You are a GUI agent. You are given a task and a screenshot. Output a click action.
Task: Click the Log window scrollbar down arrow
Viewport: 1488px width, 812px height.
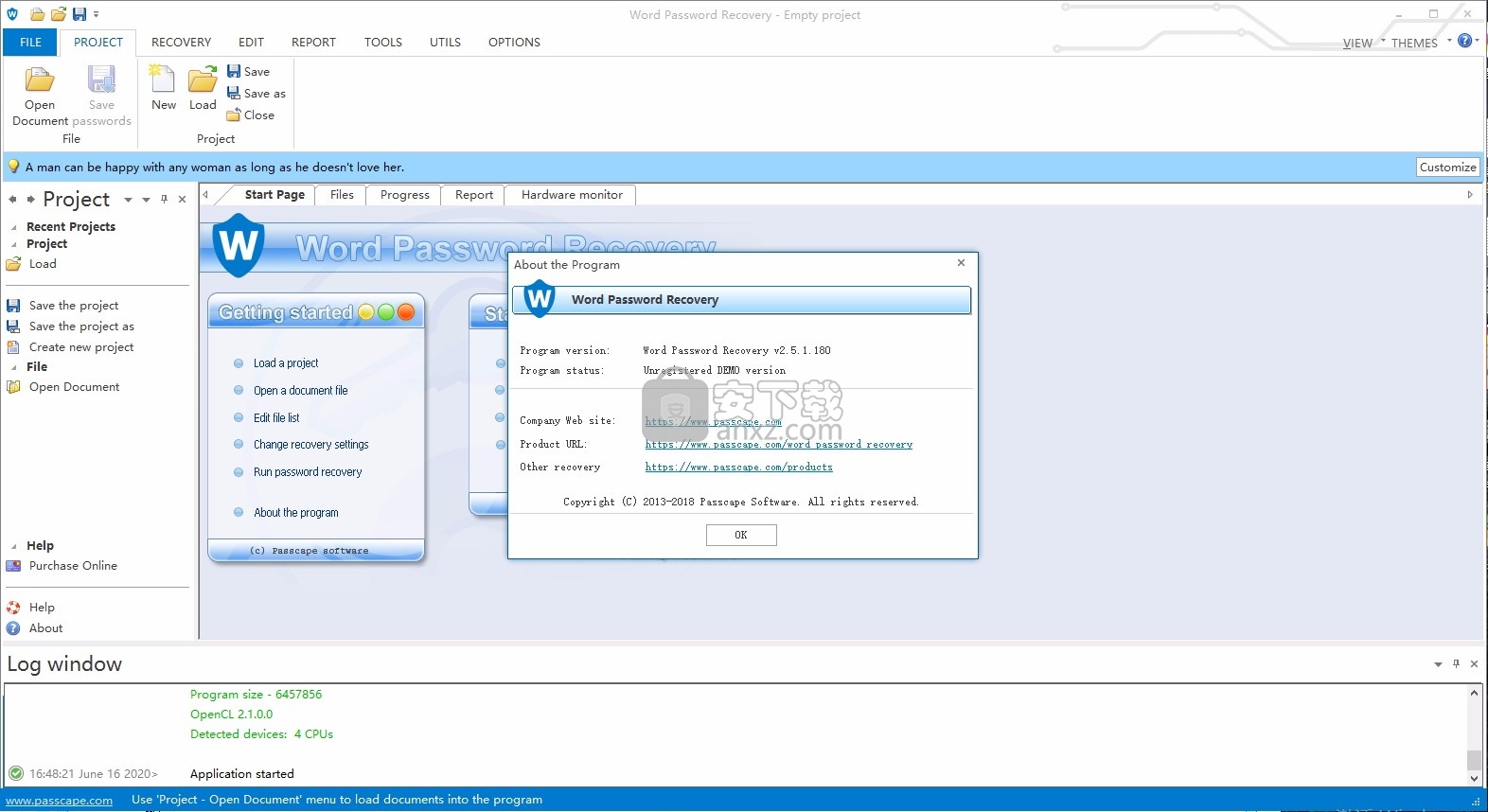coord(1474,778)
